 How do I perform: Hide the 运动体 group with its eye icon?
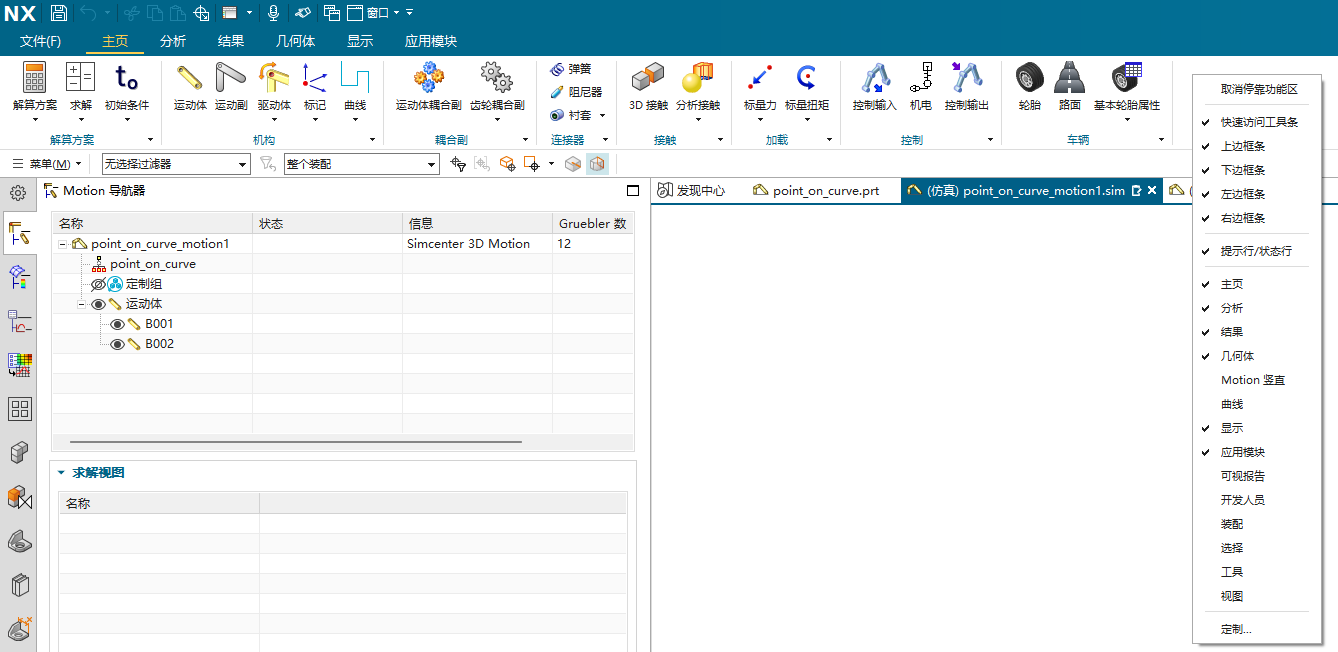[96, 303]
